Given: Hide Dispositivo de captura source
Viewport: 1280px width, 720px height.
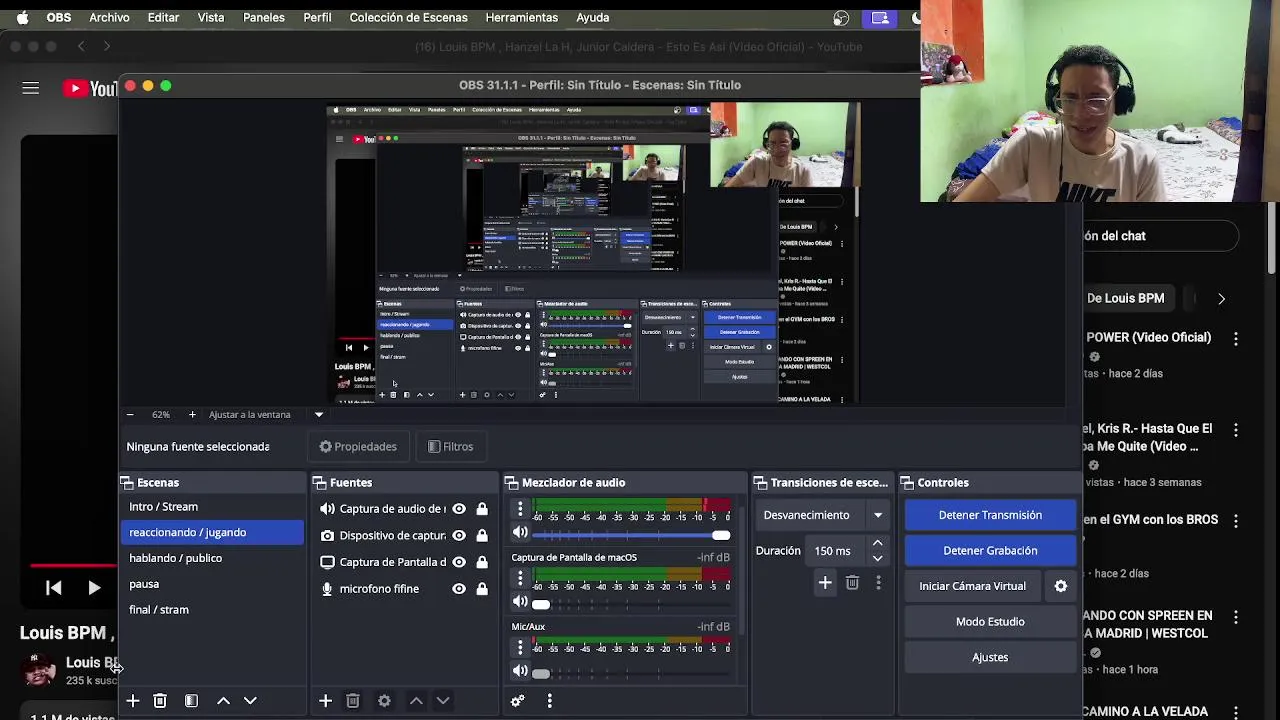Looking at the screenshot, I should 459,536.
